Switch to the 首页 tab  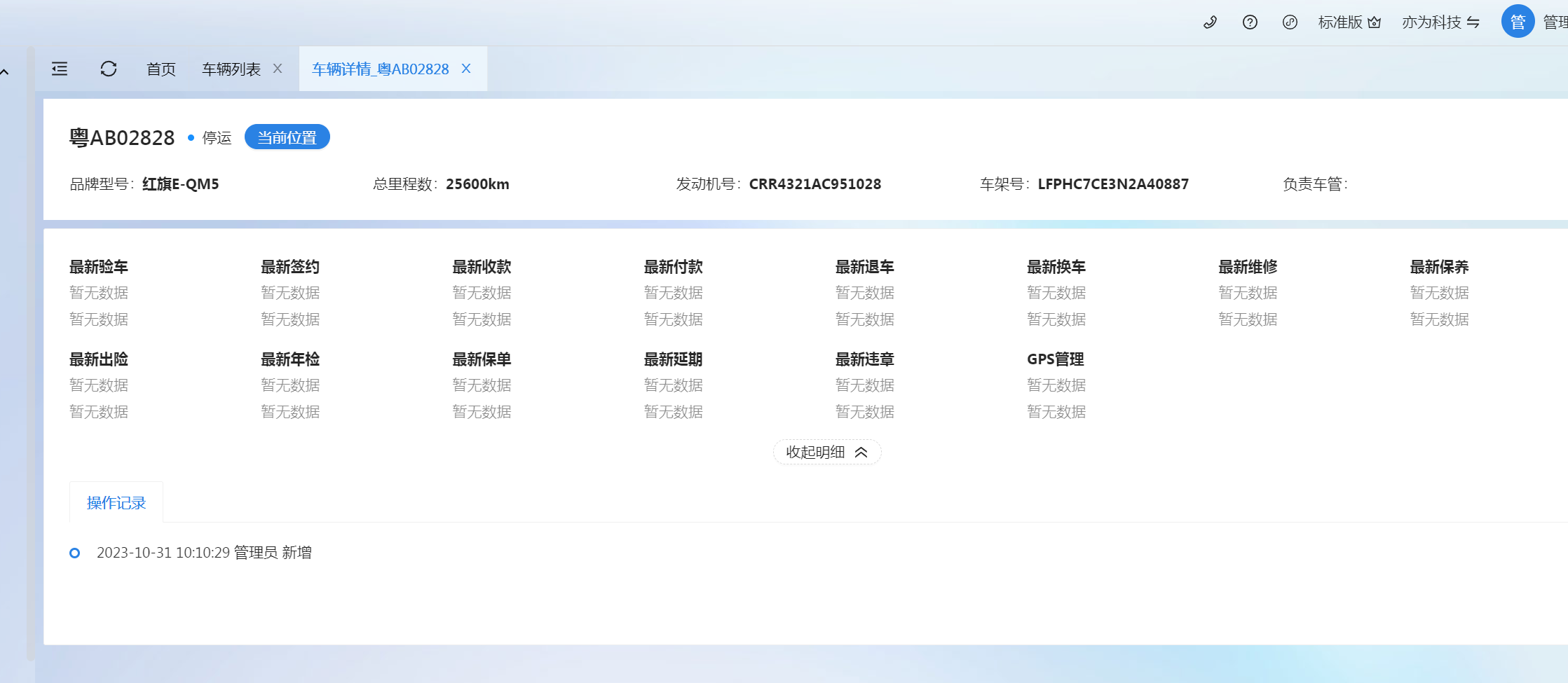tap(161, 69)
